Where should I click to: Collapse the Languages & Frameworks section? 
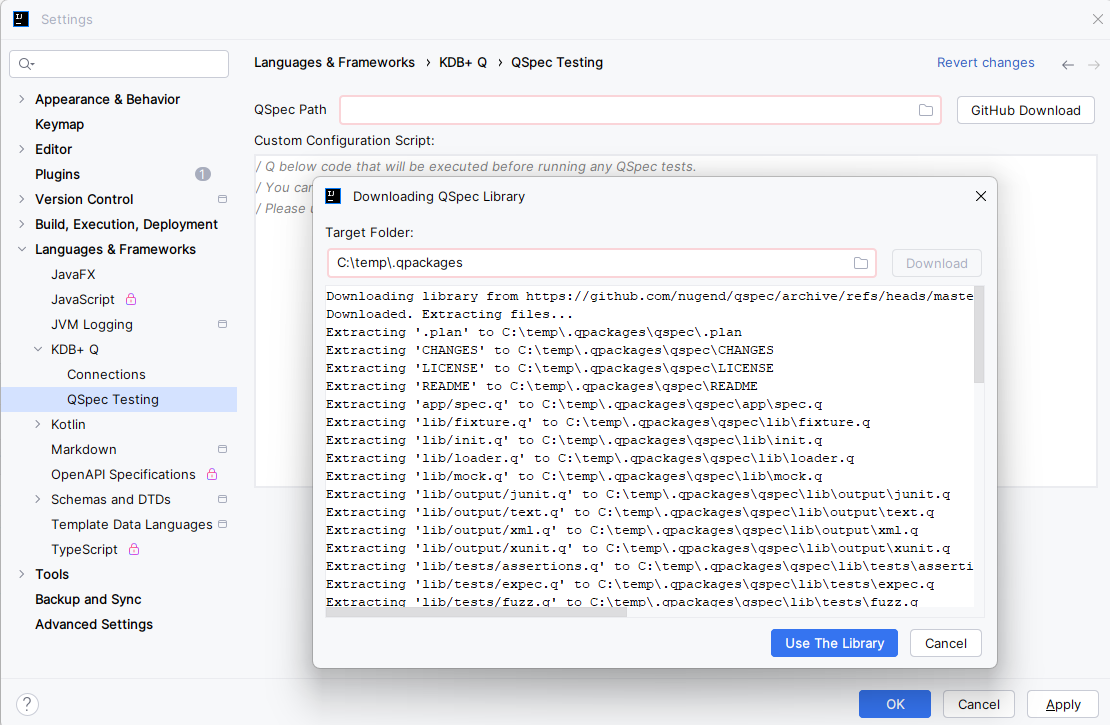click(x=21, y=249)
